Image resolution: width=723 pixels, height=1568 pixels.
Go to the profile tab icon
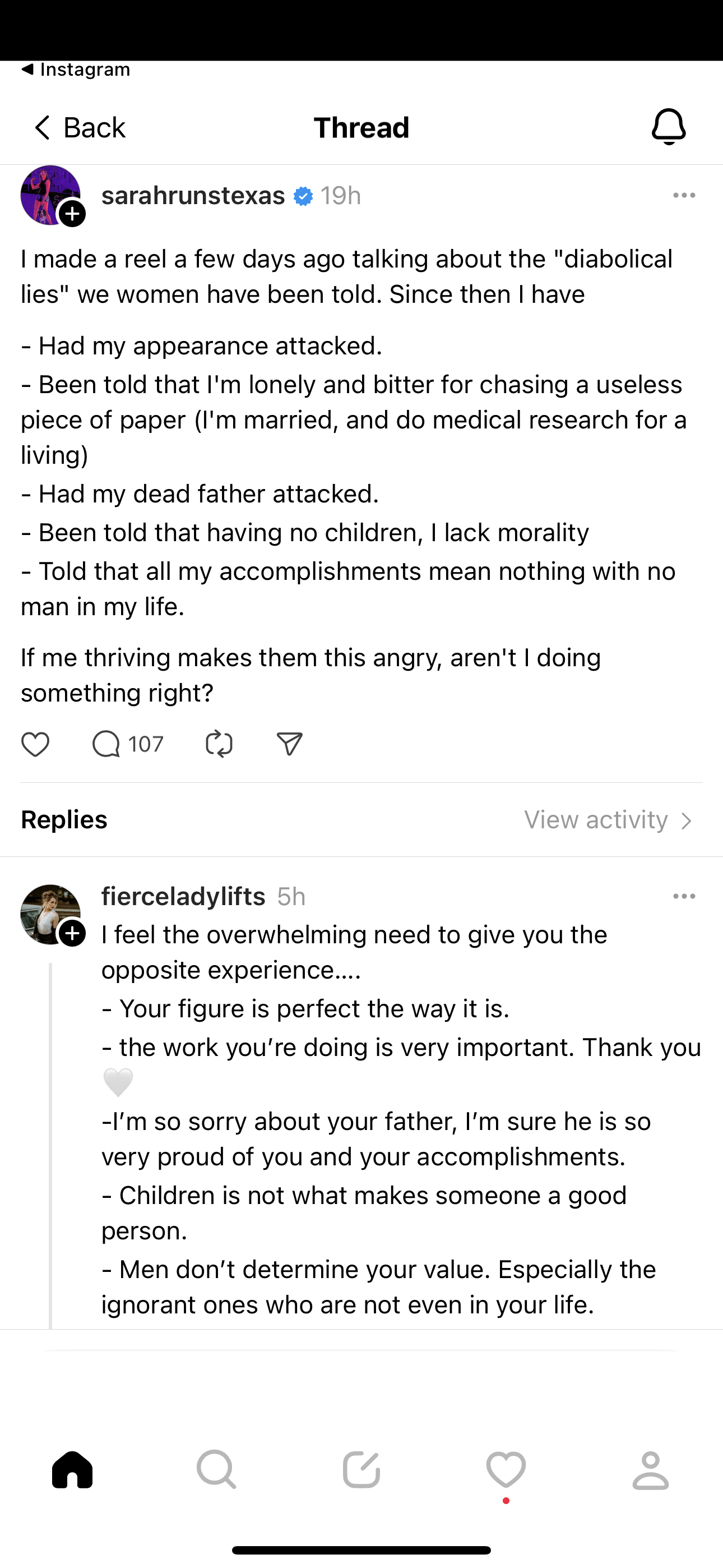click(x=651, y=1469)
